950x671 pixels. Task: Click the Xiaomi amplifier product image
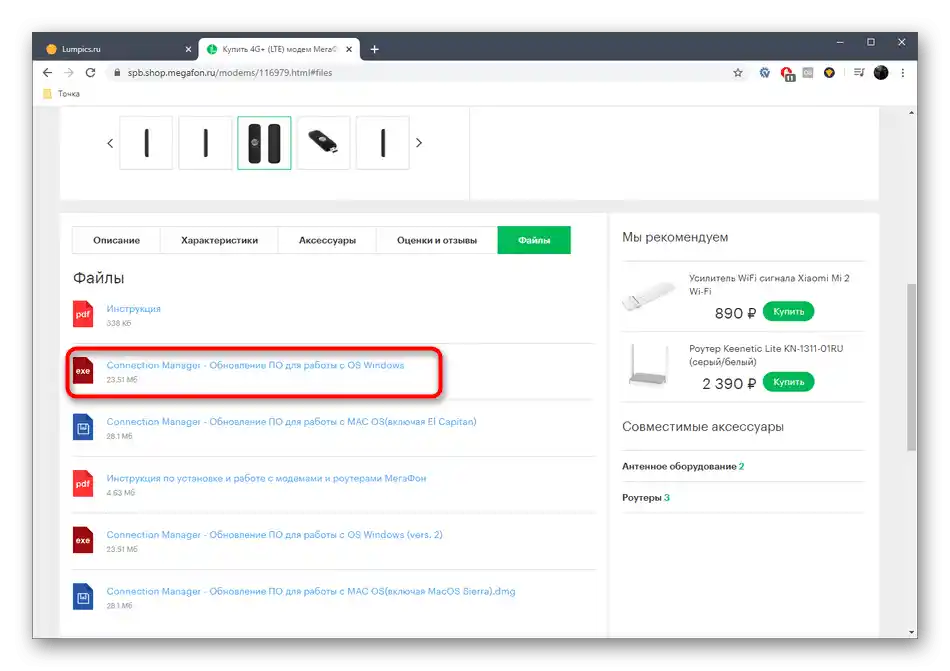(x=648, y=296)
